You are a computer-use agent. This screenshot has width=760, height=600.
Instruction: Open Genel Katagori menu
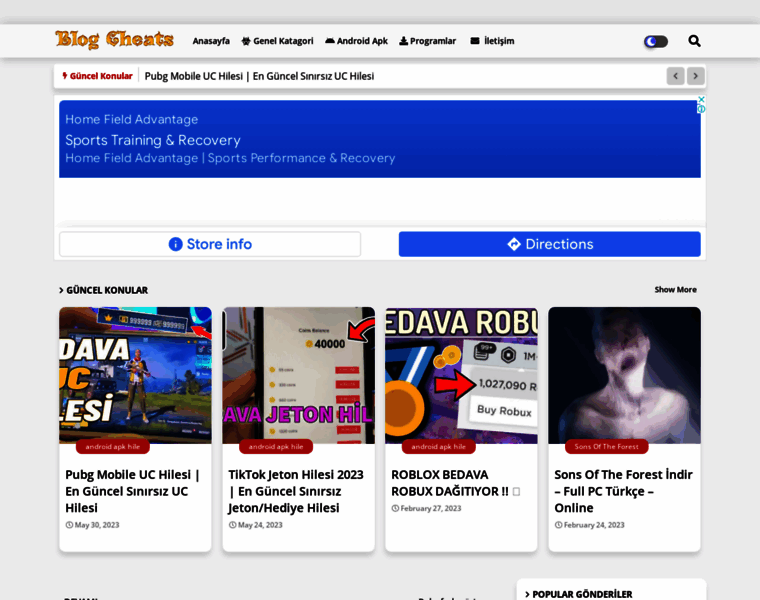[277, 41]
